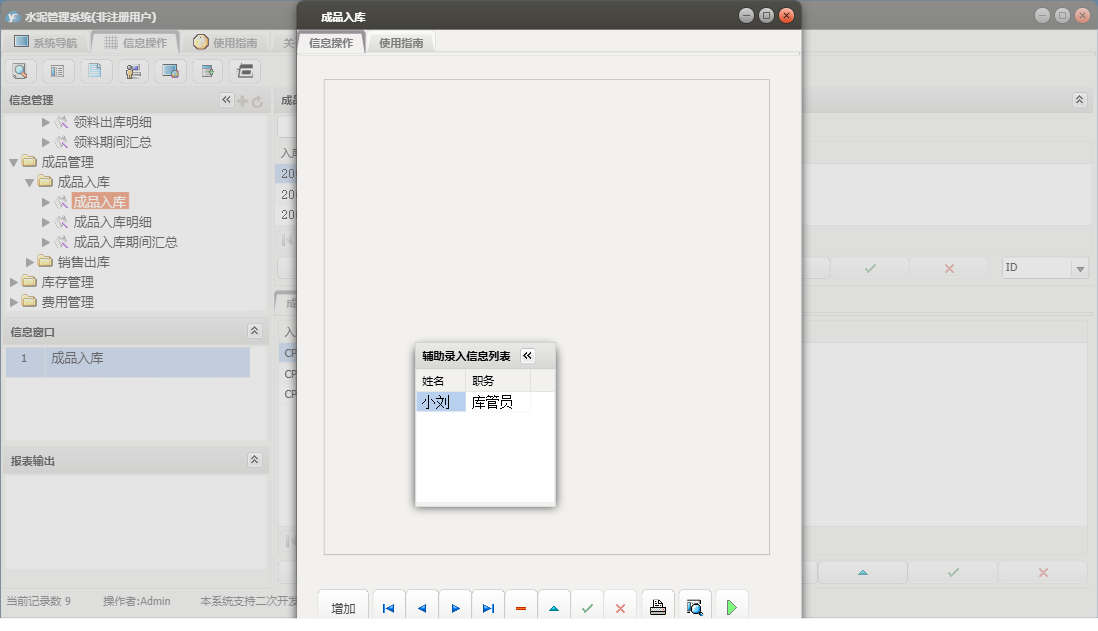
Task: Jump to first record in 成品入库 dialog
Action: coord(388,608)
